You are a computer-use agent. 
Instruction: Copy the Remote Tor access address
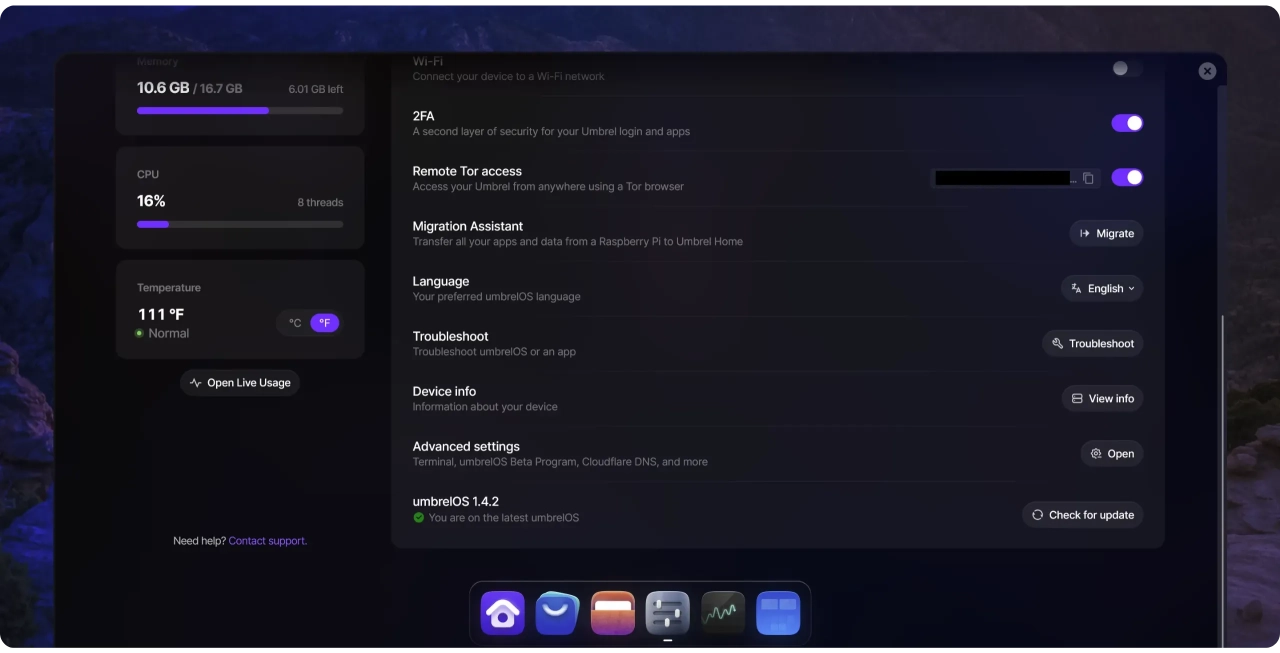(1088, 178)
